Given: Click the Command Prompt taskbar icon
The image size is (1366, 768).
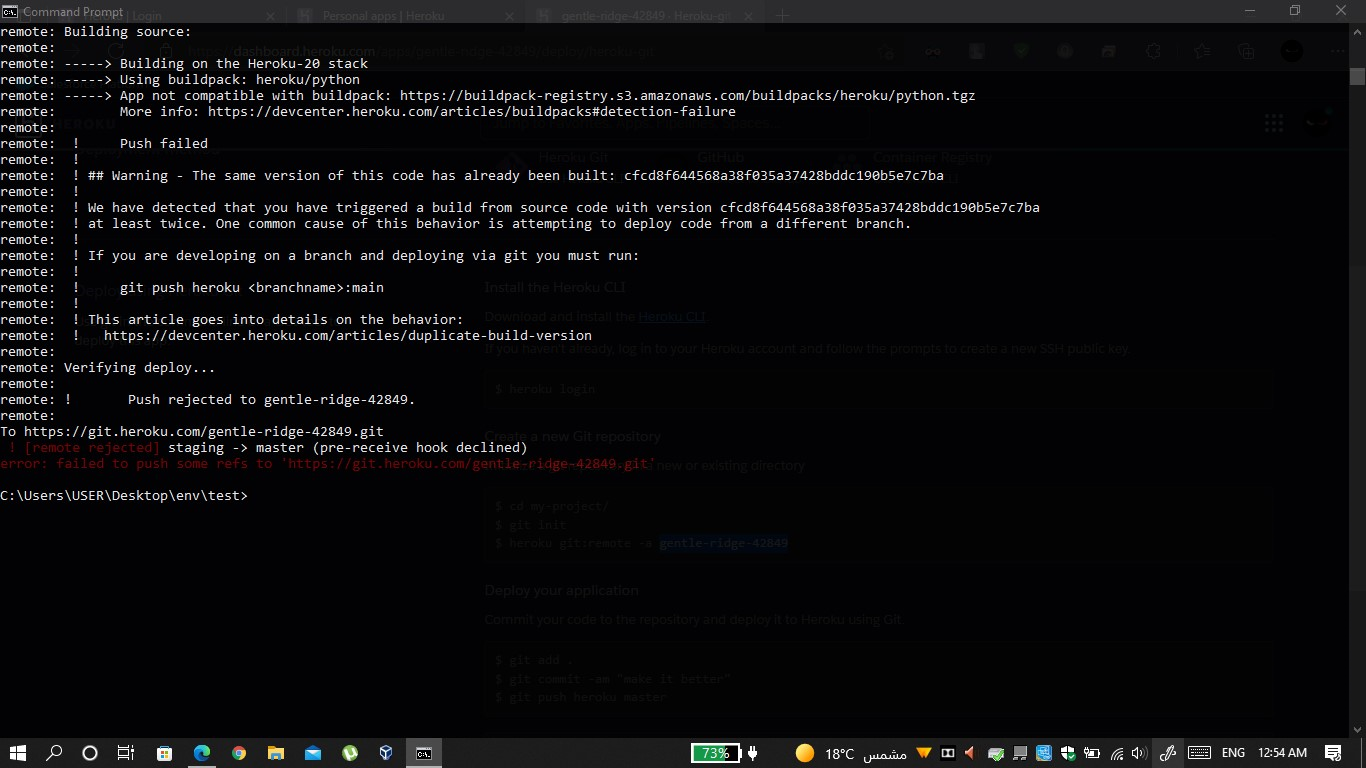Looking at the screenshot, I should pos(423,753).
